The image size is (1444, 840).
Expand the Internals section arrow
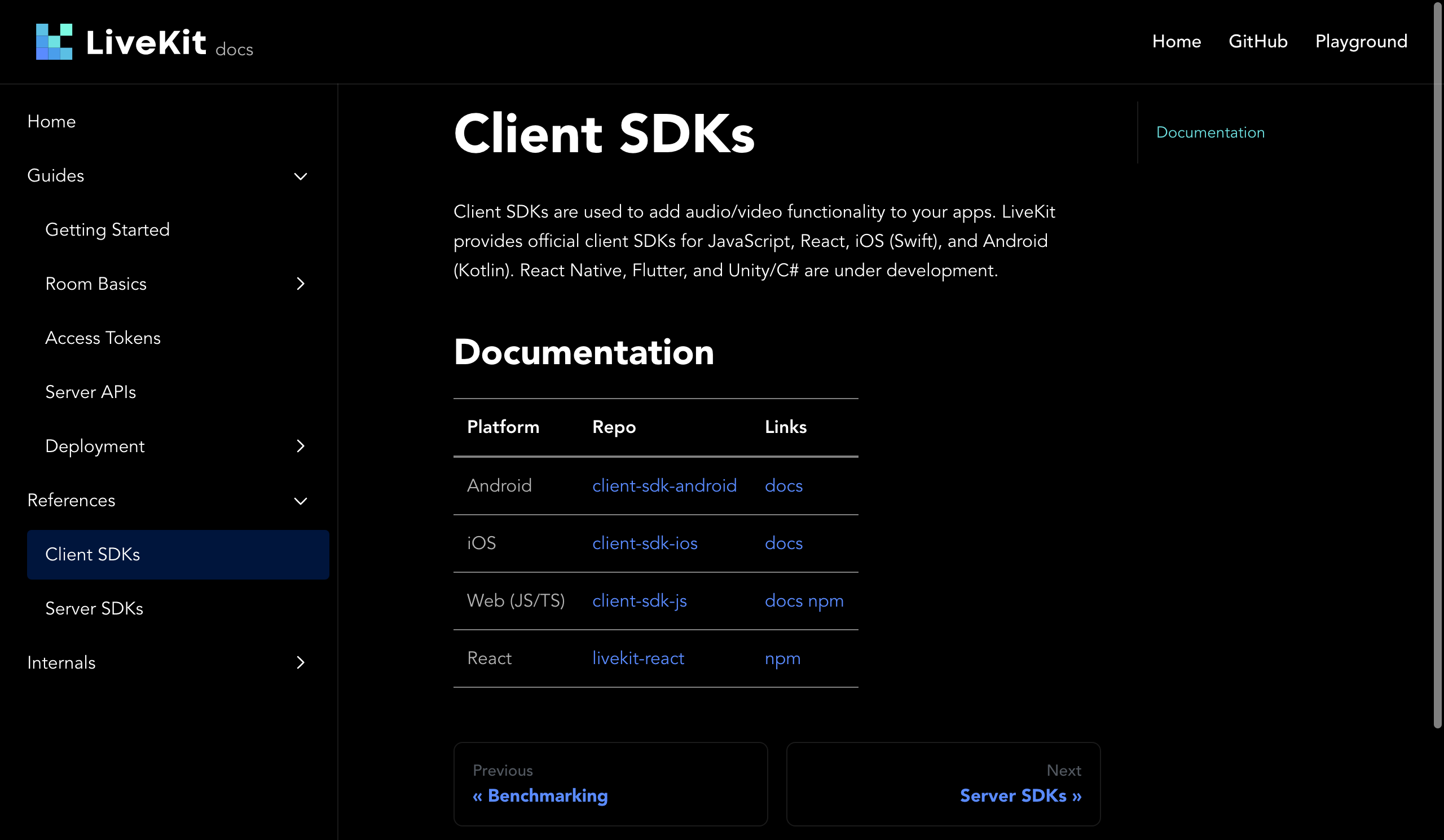coord(300,662)
